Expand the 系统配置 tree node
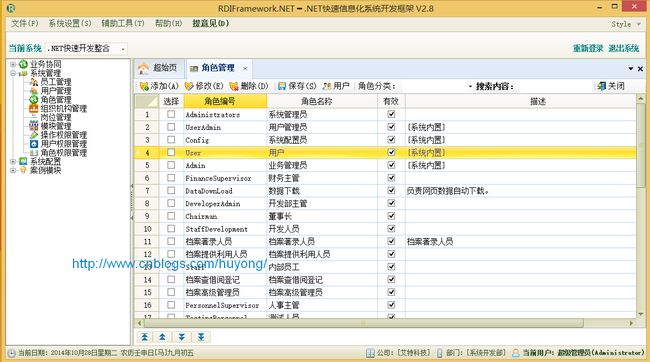The image size is (650, 362). coord(13,161)
